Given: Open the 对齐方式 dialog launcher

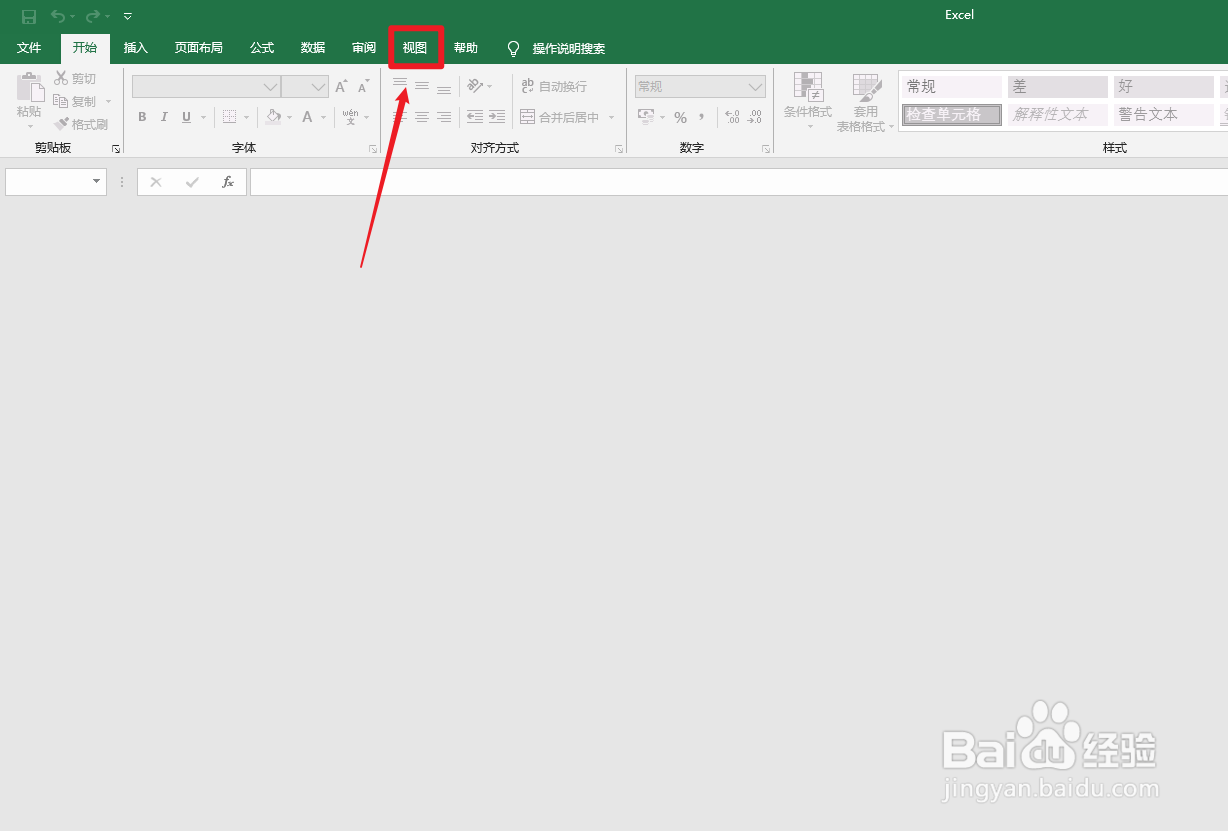Looking at the screenshot, I should pos(620,149).
